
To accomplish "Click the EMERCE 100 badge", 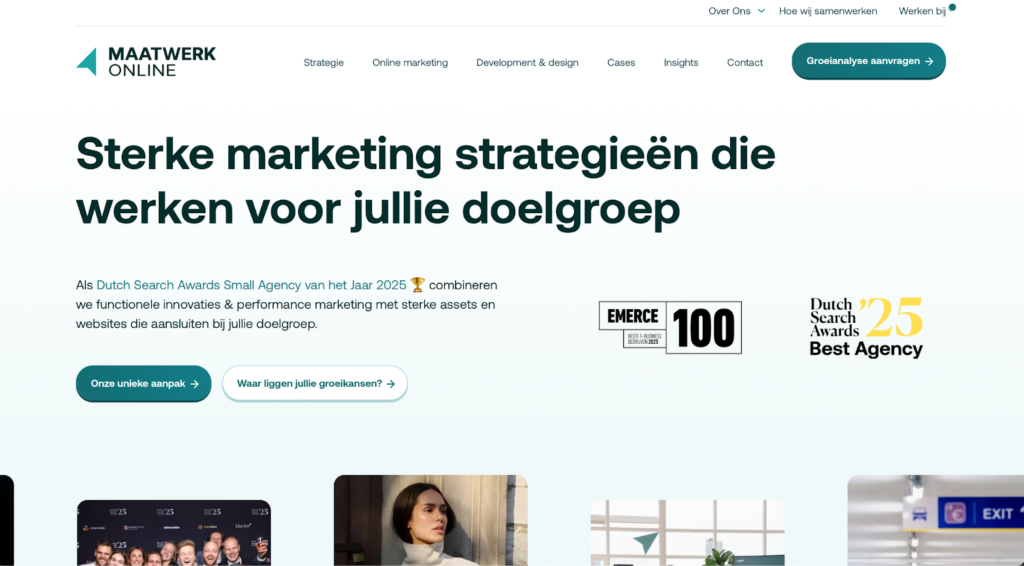I will click(x=670, y=327).
